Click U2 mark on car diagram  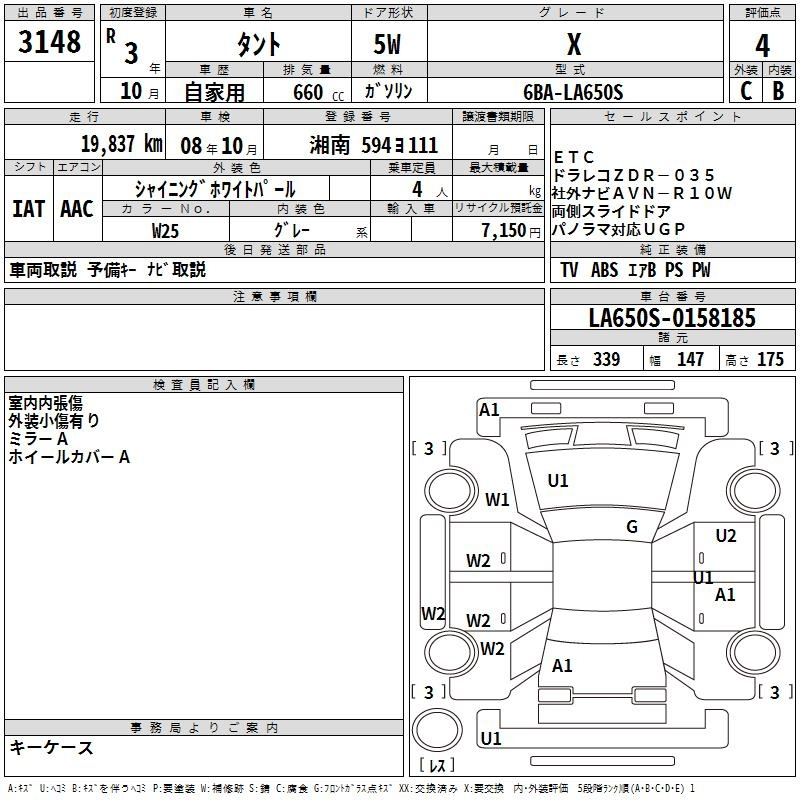(726, 536)
